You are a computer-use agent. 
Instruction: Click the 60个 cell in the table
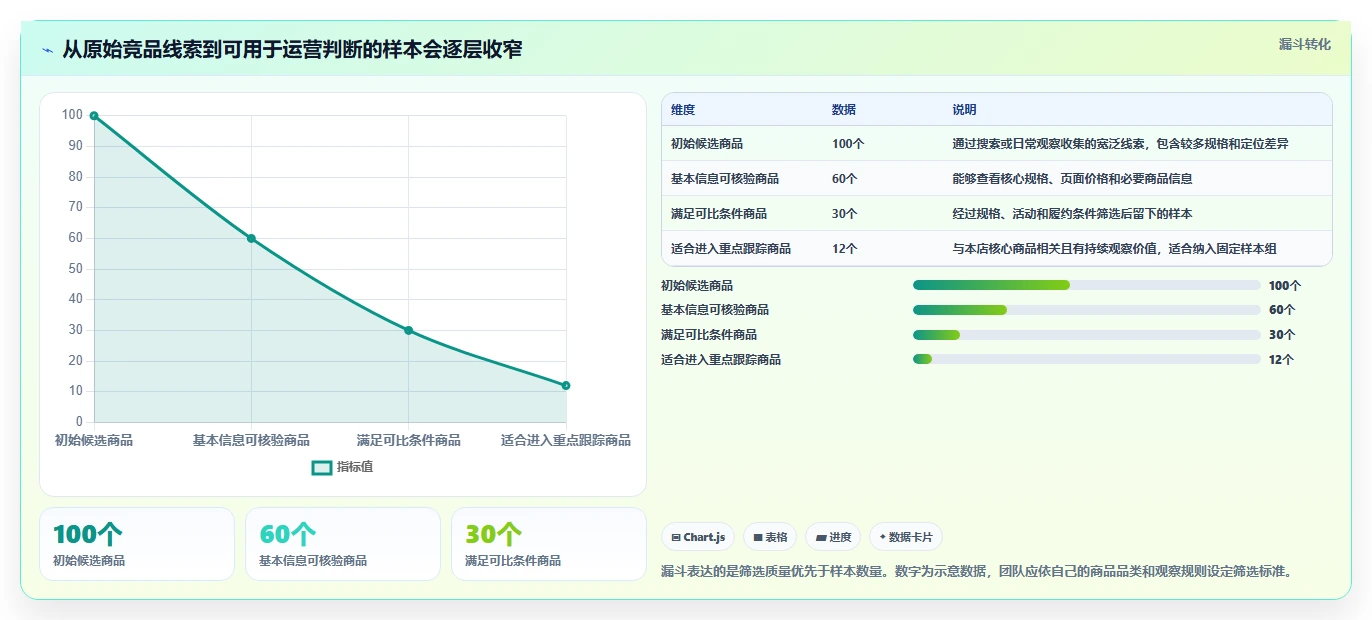[845, 179]
